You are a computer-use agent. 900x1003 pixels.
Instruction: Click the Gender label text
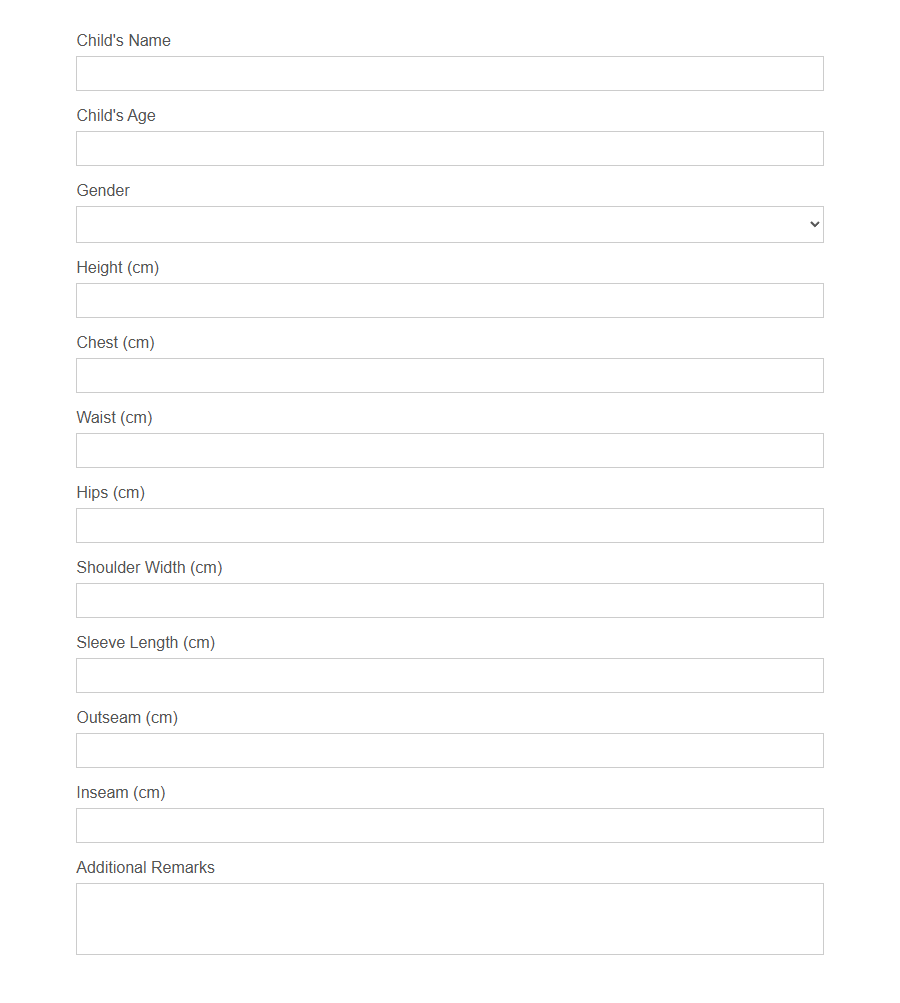(x=103, y=190)
